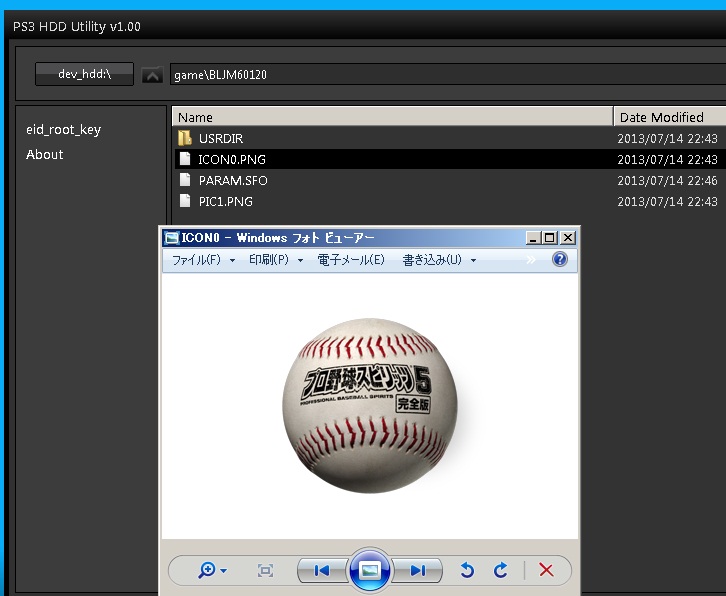Show hidden toolbar items with the chevron

coord(531,260)
